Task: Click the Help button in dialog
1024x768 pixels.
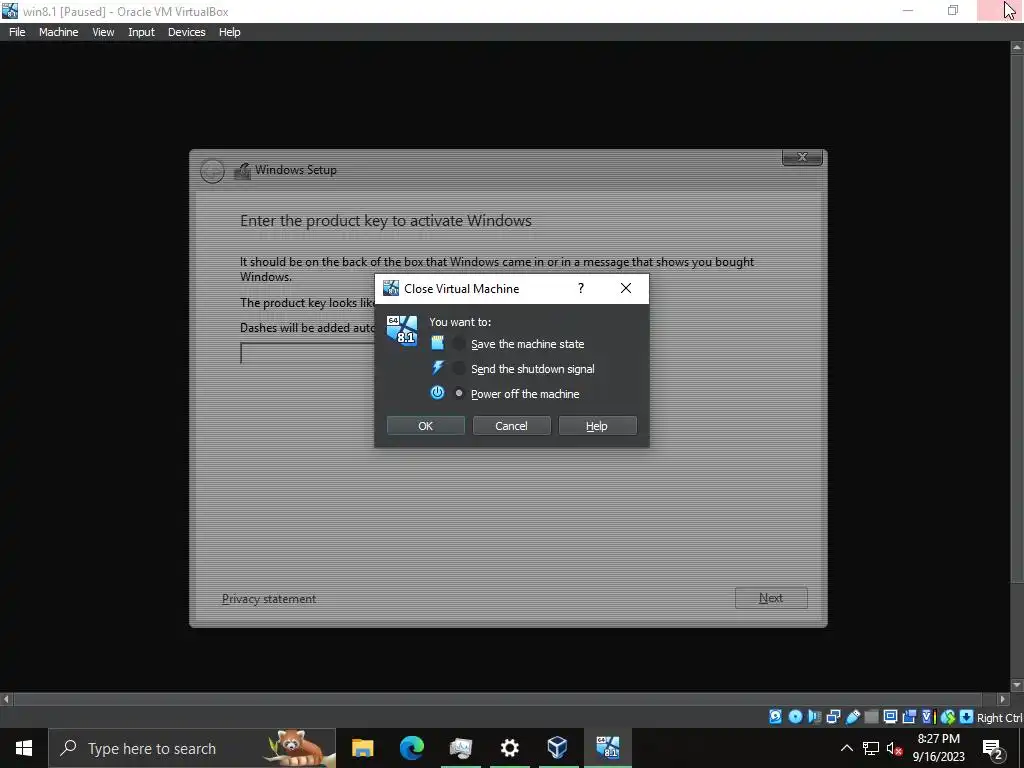Action: coord(597,426)
